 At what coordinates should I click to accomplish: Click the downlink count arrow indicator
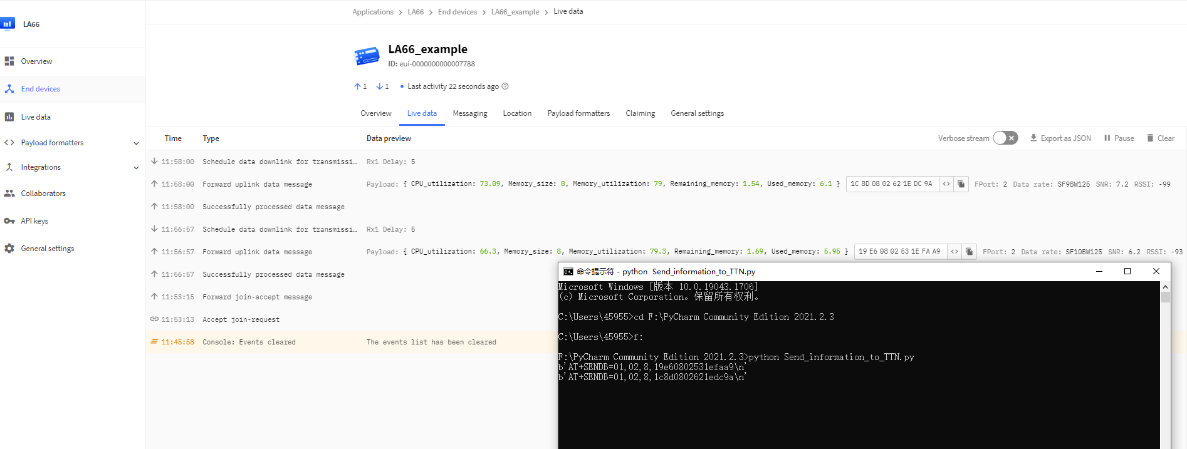382,86
